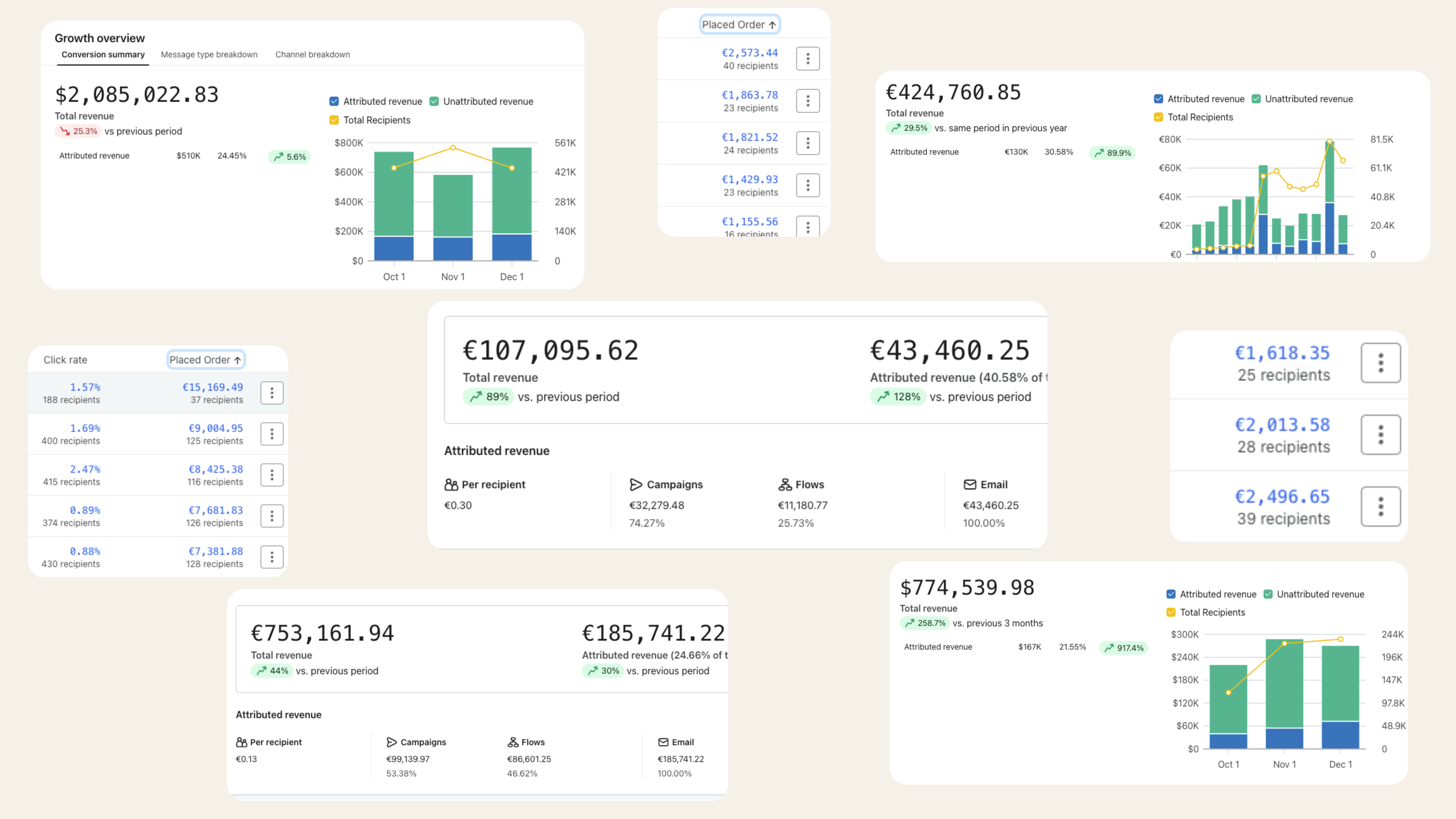Click the Click rate column header
The image size is (1456, 819).
click(x=65, y=360)
